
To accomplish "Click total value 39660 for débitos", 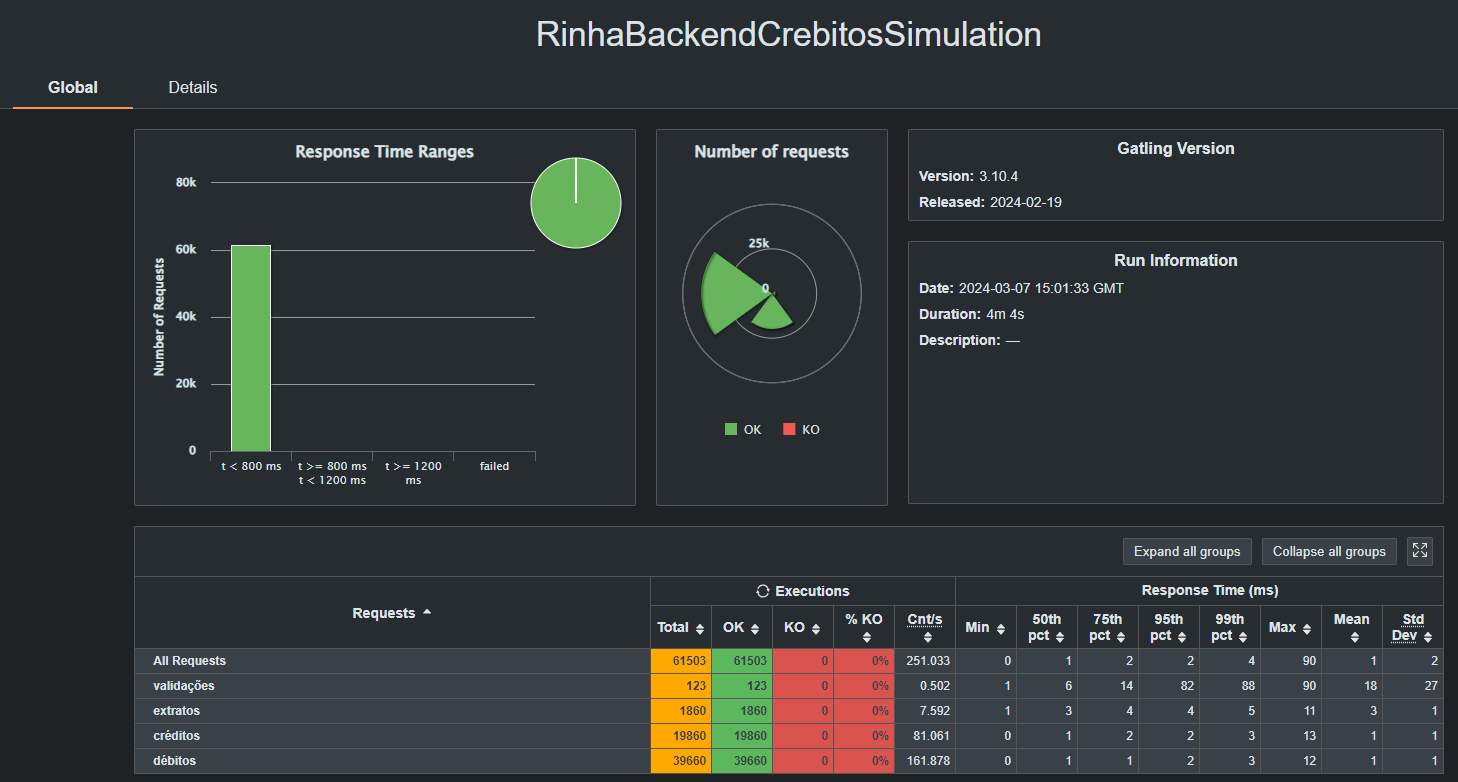I will 687,761.
